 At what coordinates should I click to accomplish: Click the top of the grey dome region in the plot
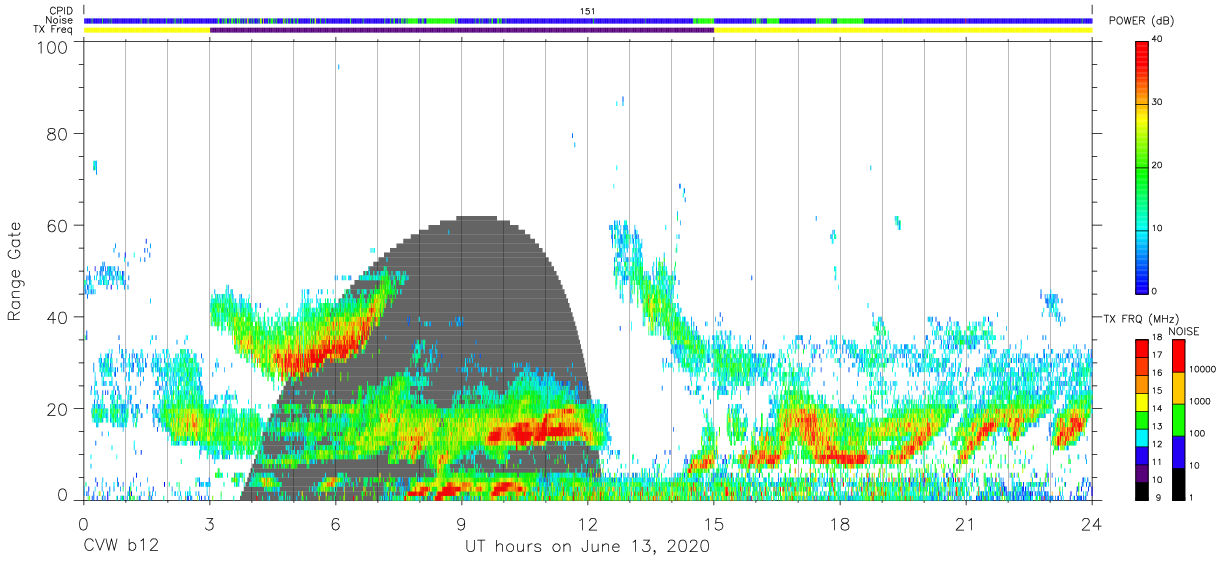[x=476, y=220]
